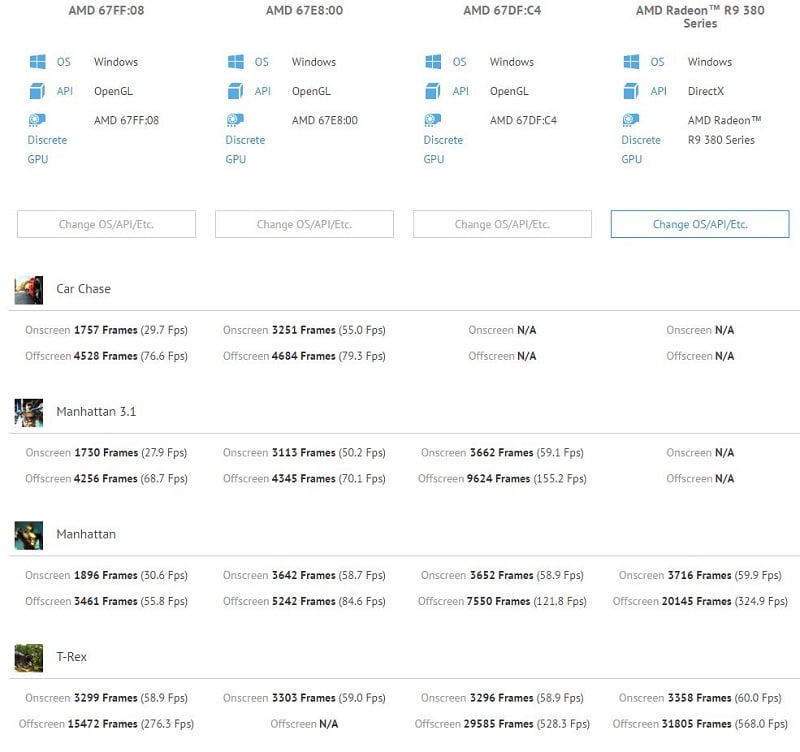800x752 pixels.
Task: Click the T-Rex offscreen result 31805 Frames
Action: point(700,723)
